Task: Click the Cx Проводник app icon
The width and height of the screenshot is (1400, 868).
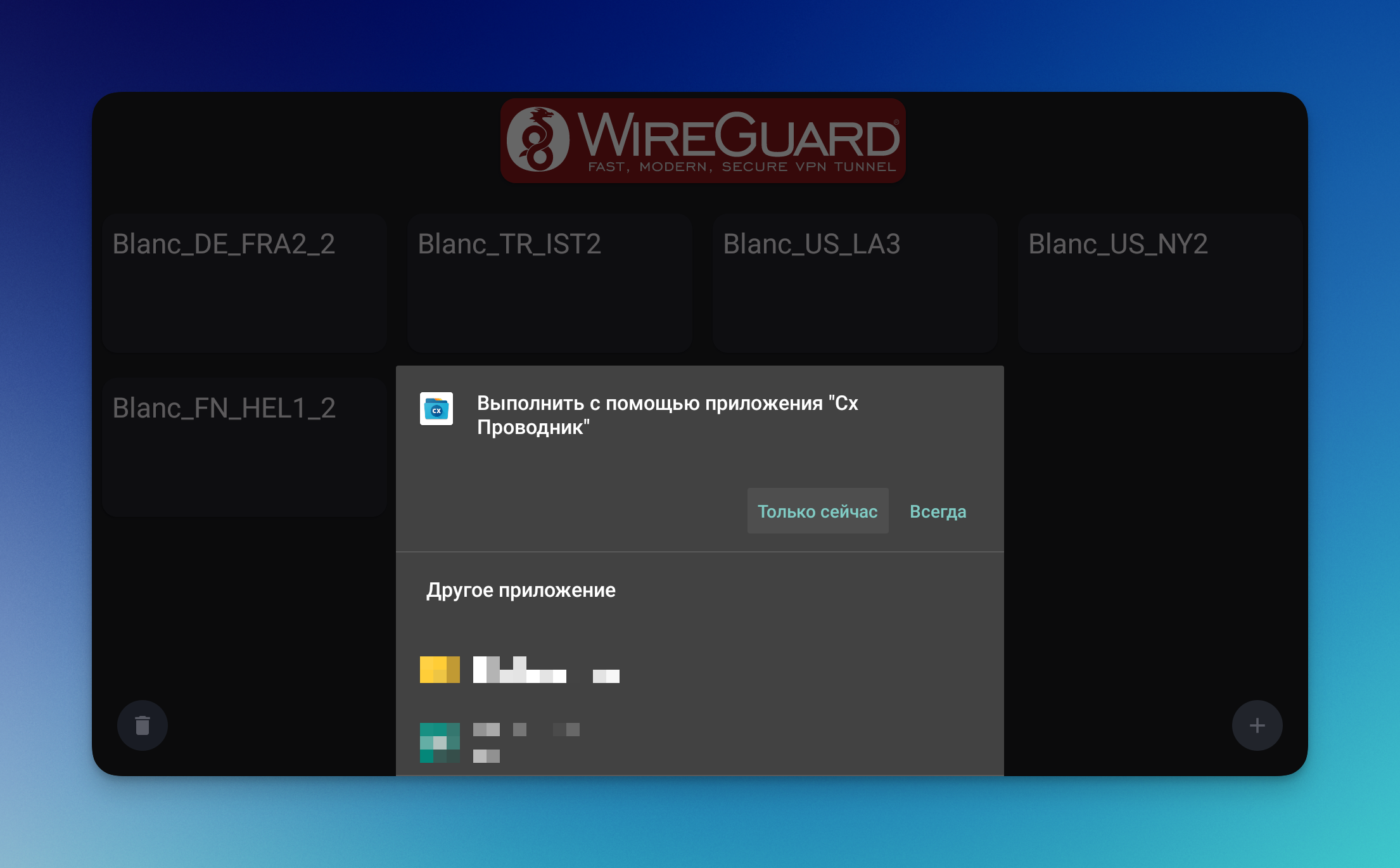Action: click(436, 409)
